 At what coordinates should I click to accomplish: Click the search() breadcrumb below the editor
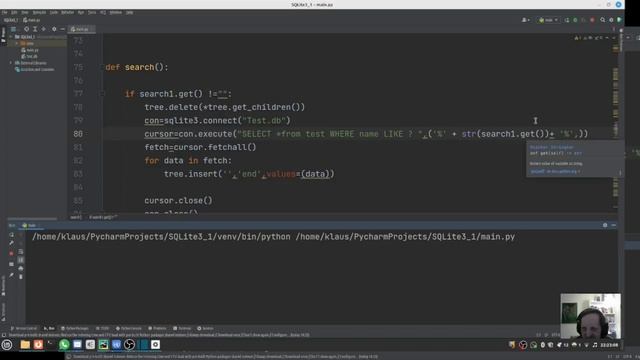tap(76, 218)
